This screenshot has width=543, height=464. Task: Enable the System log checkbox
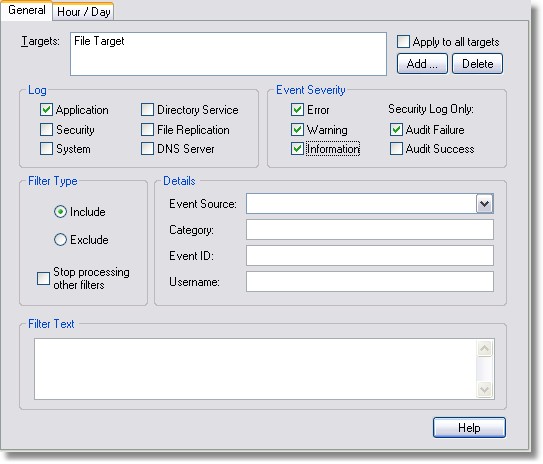tap(46, 149)
